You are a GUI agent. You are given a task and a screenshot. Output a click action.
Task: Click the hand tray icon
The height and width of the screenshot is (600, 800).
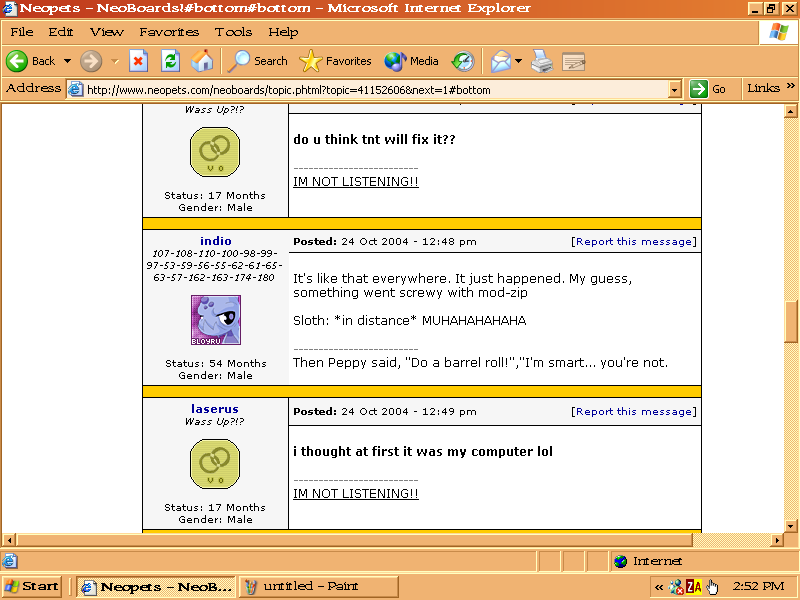click(712, 587)
